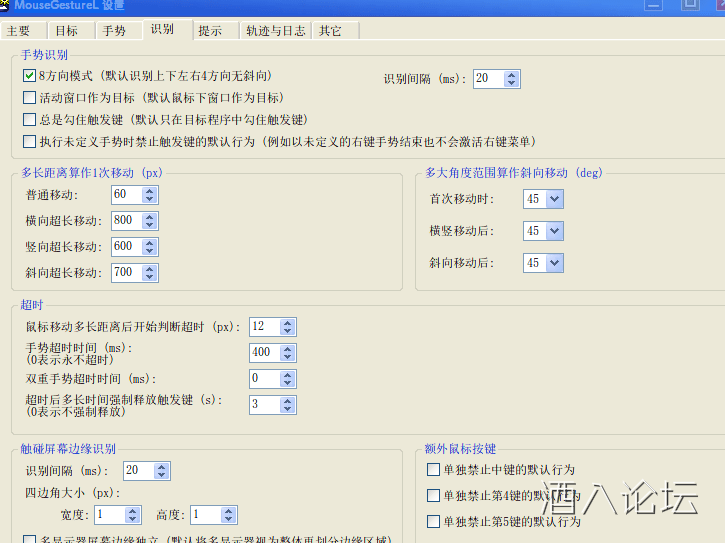
Task: Click the 宽度 corner size field
Action: (108, 515)
